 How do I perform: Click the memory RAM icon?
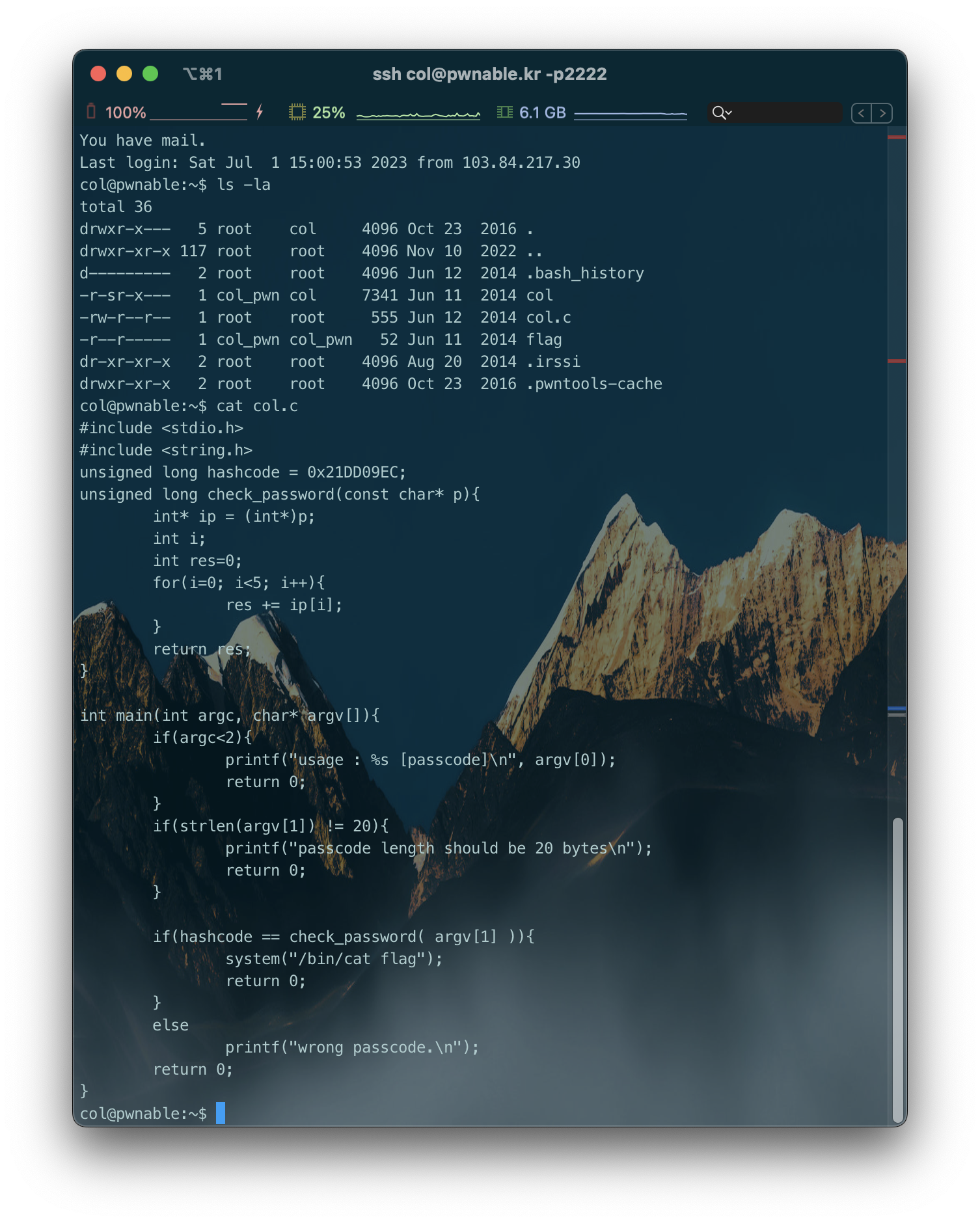point(504,113)
